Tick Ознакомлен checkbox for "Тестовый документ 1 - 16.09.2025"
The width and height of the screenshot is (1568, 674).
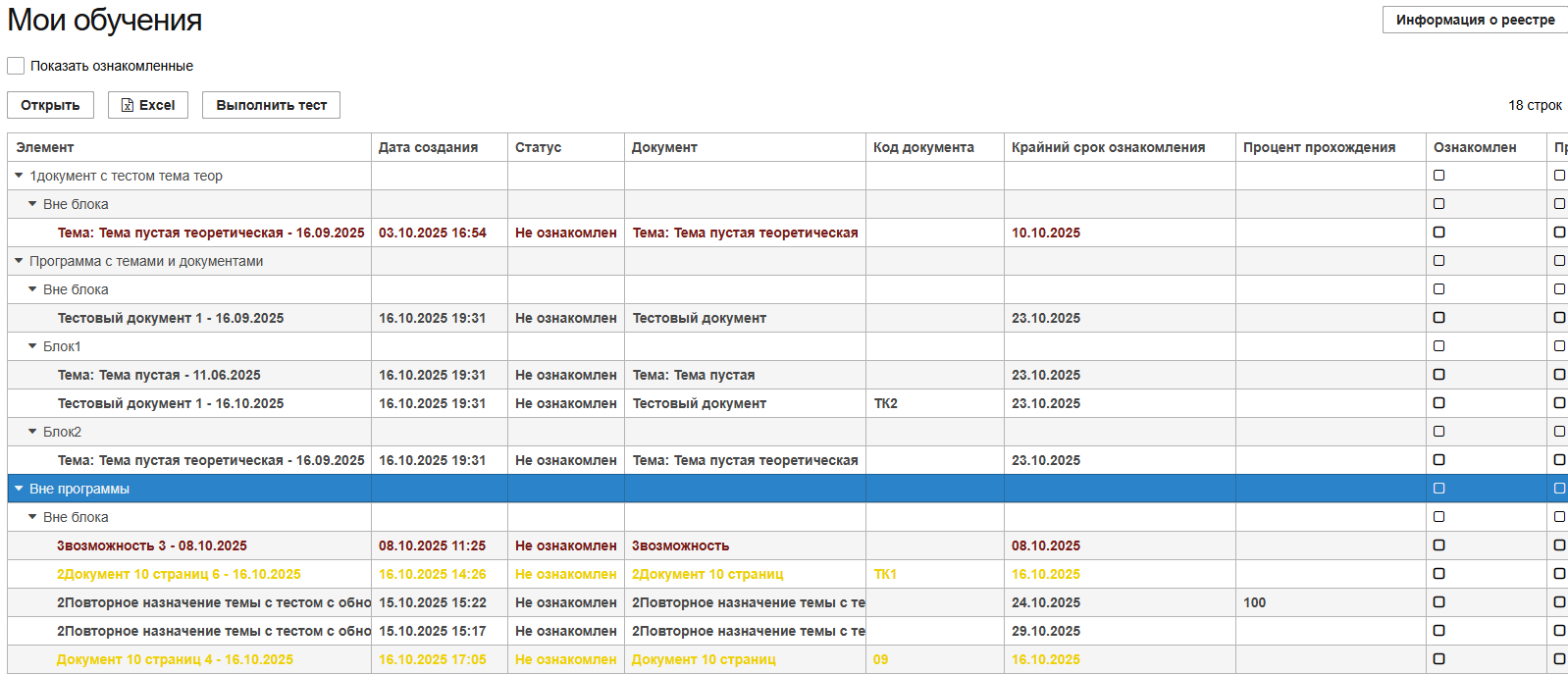[1439, 318]
